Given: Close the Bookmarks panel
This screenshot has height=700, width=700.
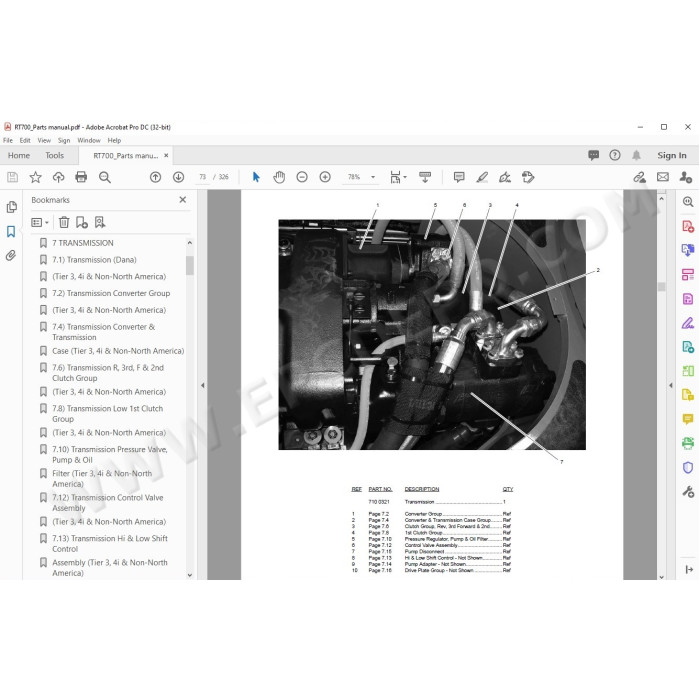Looking at the screenshot, I should 183,200.
